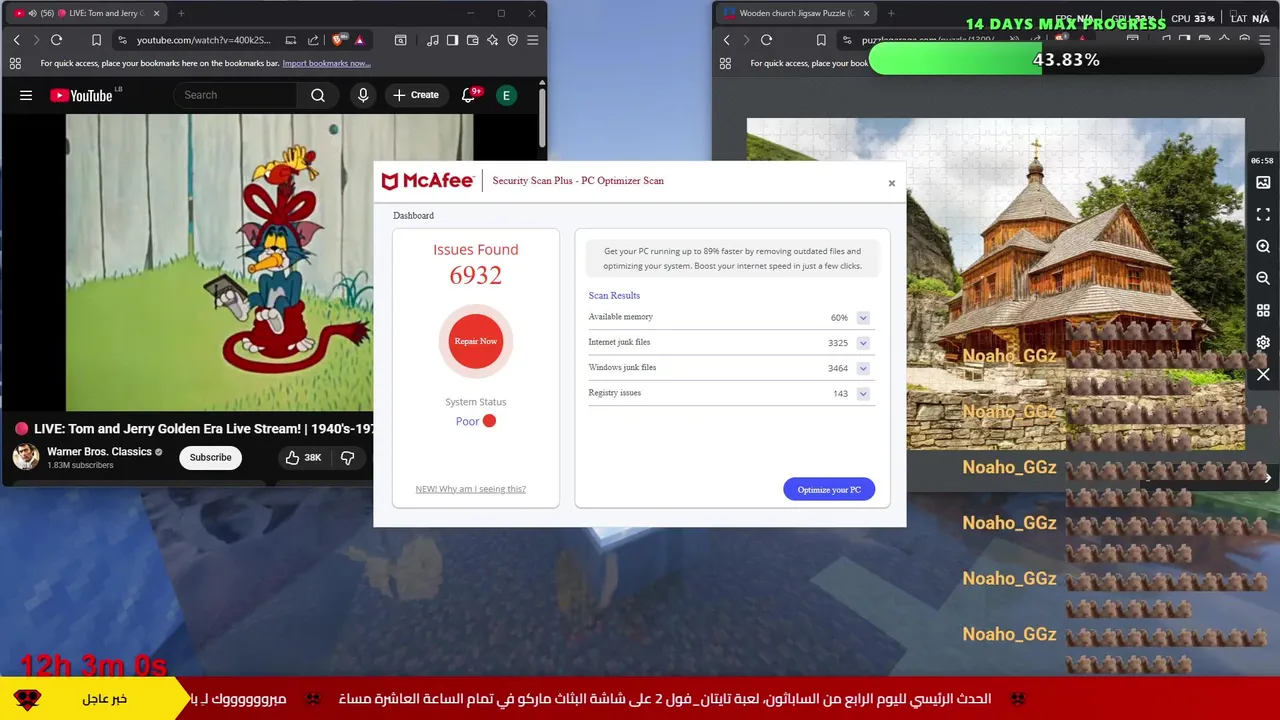
Task: Click the YouTube Create button
Action: tap(416, 95)
